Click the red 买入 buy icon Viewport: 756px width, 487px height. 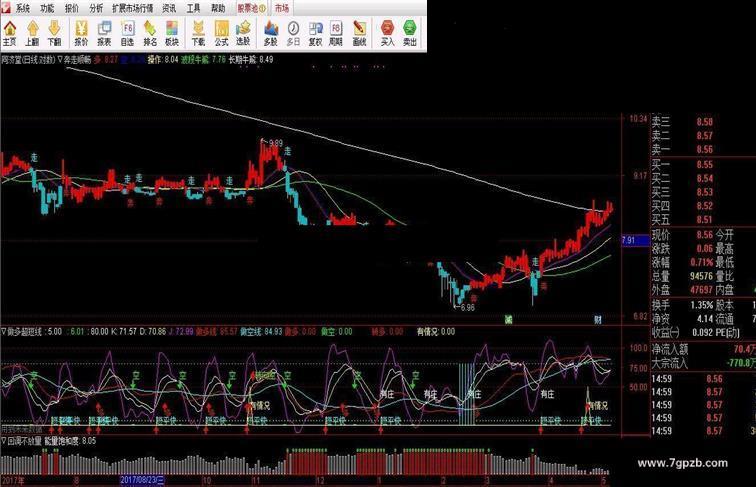[x=387, y=33]
